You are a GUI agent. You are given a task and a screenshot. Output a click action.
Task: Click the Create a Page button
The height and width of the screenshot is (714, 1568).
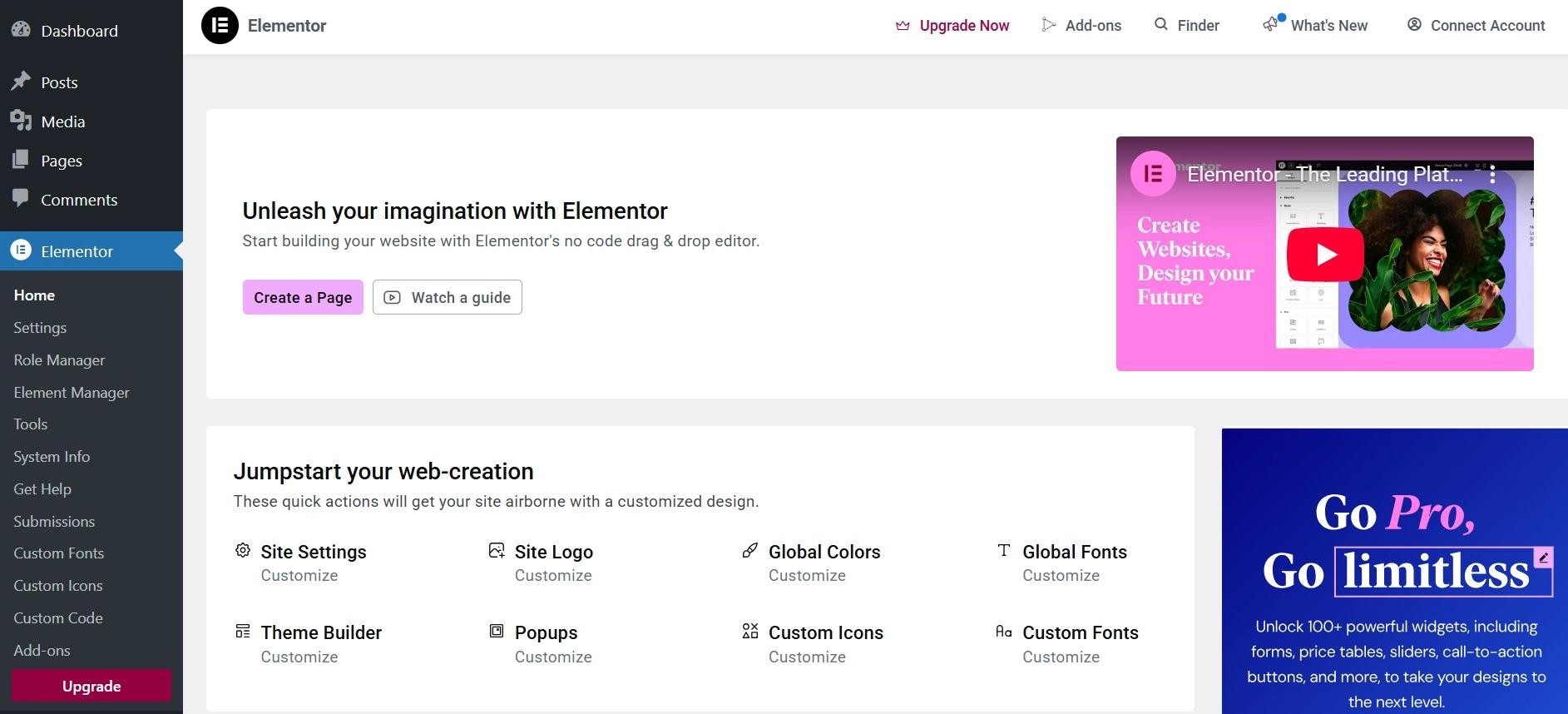pyautogui.click(x=303, y=297)
